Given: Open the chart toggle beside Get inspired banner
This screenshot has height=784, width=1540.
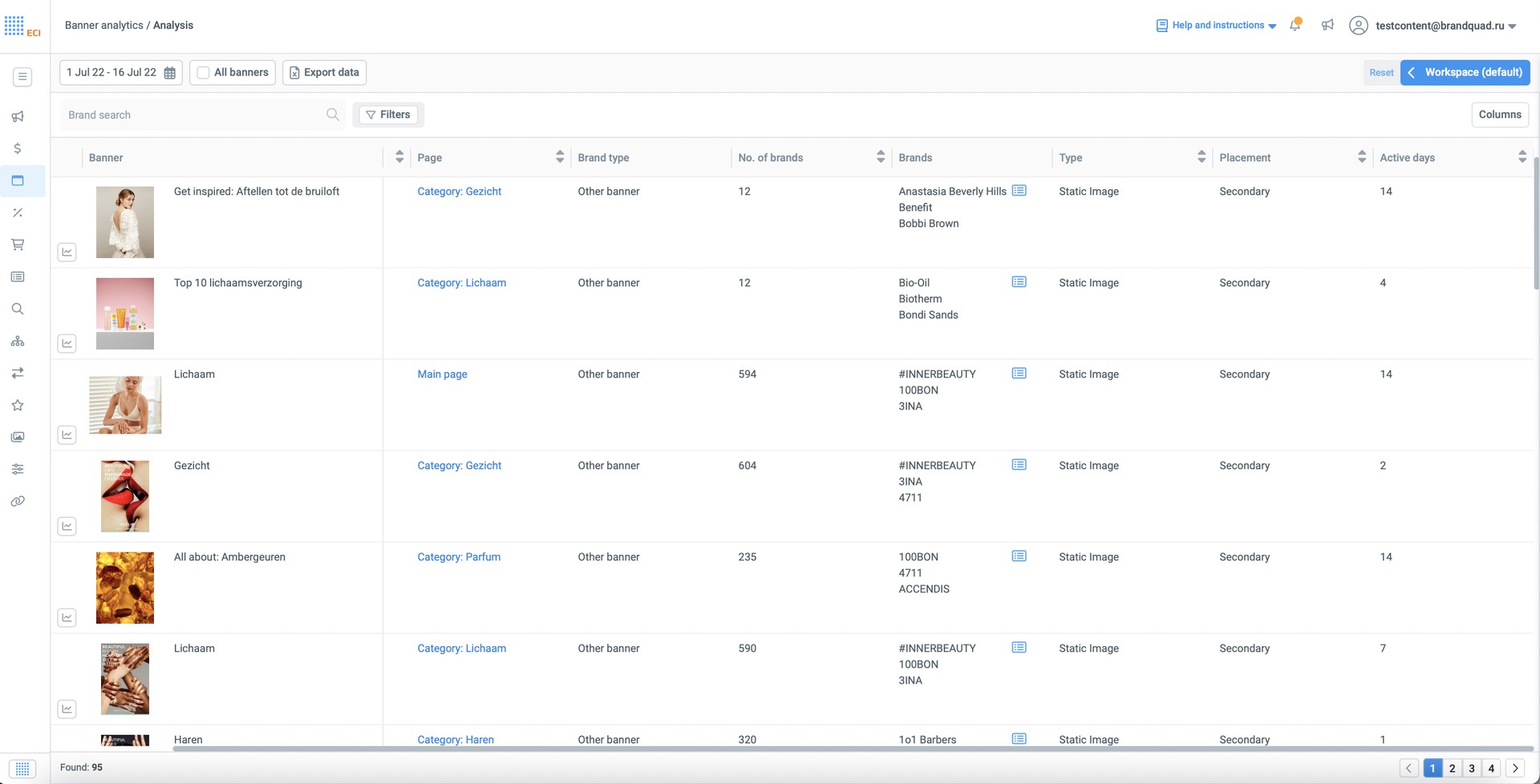Looking at the screenshot, I should point(67,251).
